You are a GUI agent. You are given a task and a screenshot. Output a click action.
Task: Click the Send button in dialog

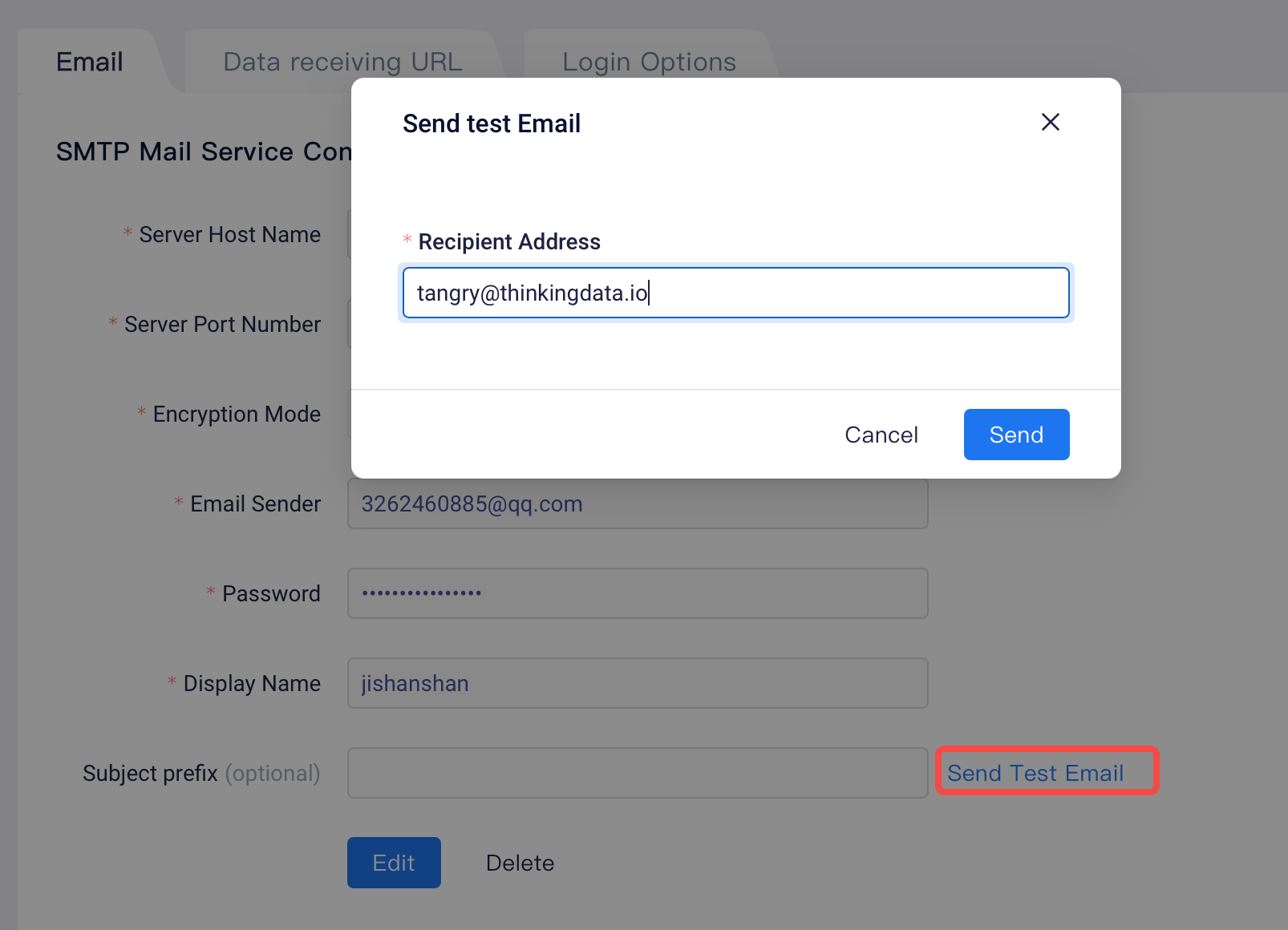point(1016,435)
